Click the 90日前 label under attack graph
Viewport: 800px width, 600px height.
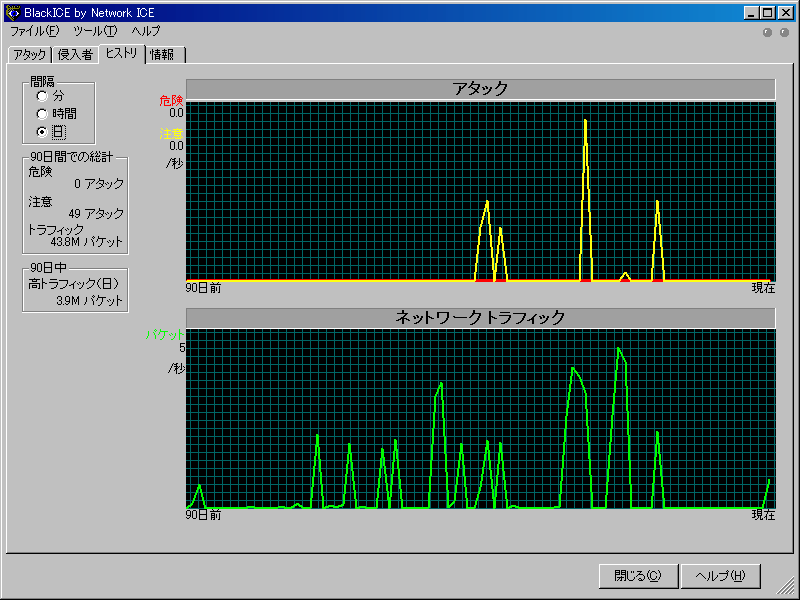tap(203, 288)
